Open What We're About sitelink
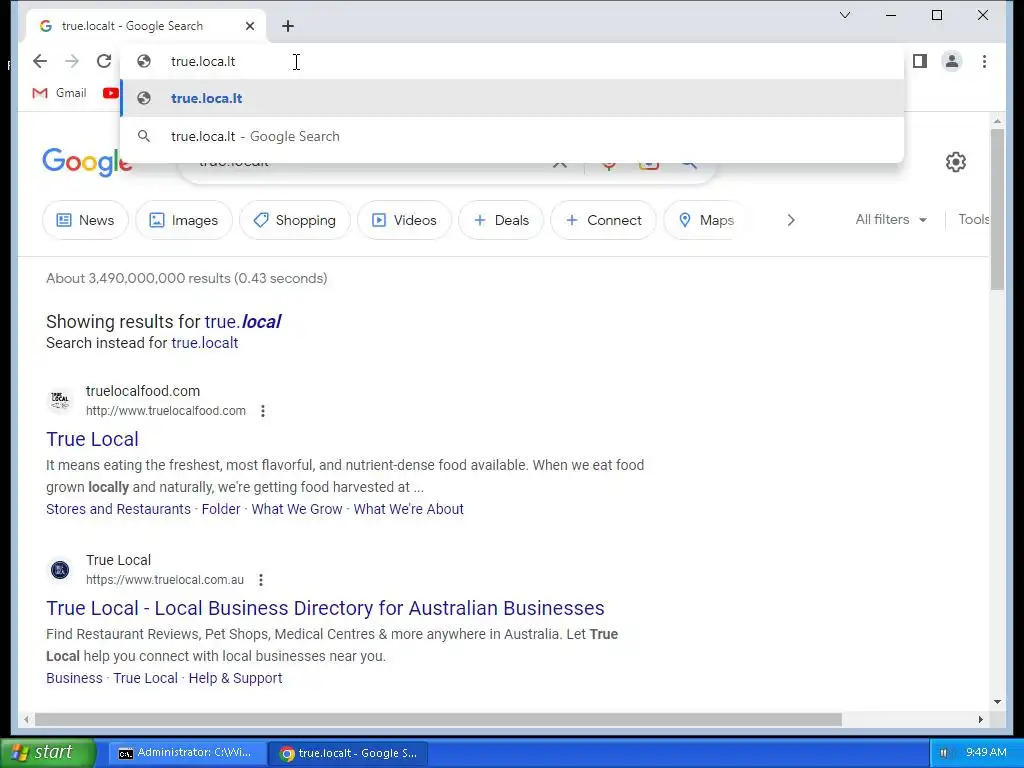This screenshot has height=768, width=1024. click(408, 509)
